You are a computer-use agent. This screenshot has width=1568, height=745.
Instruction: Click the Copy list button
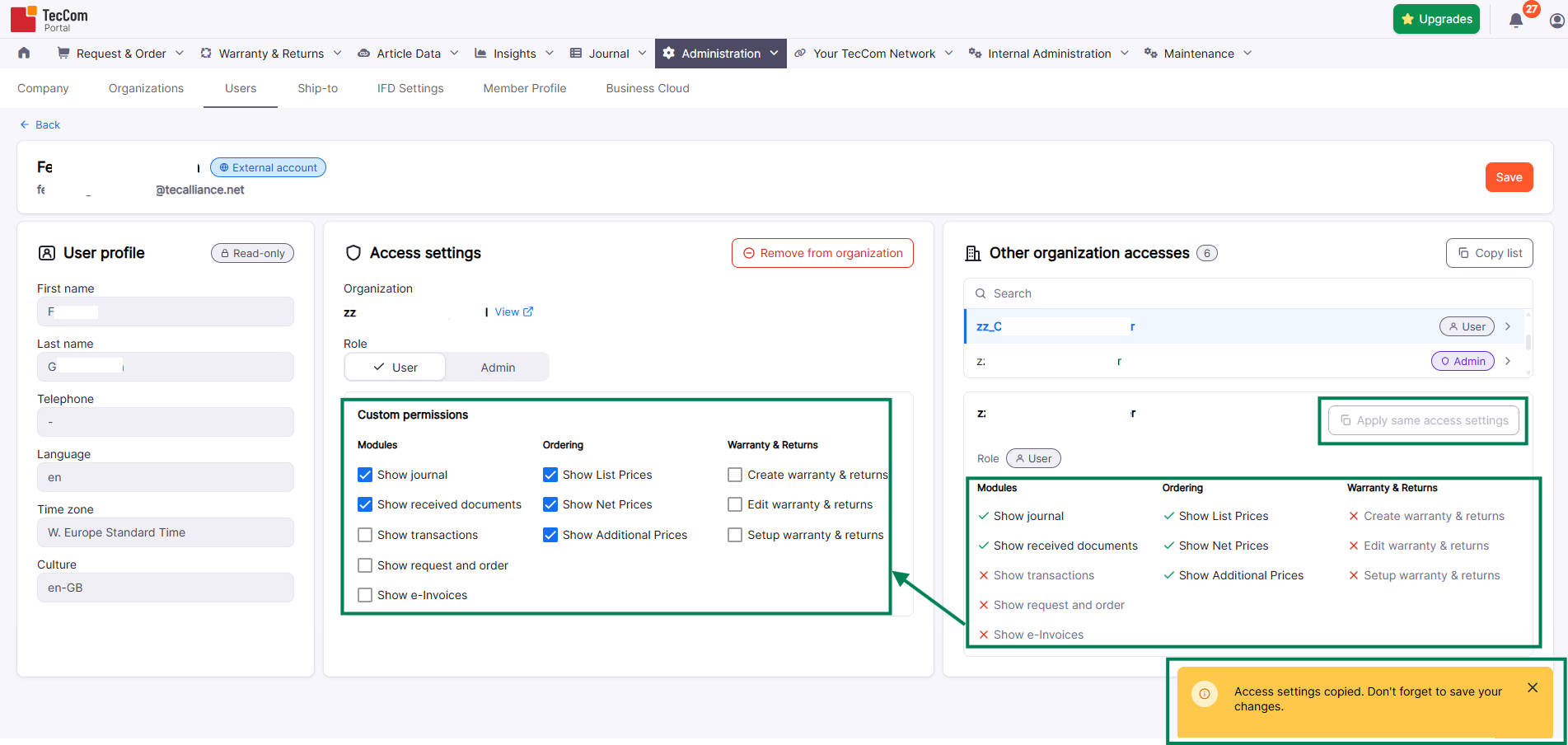pyautogui.click(x=1489, y=253)
